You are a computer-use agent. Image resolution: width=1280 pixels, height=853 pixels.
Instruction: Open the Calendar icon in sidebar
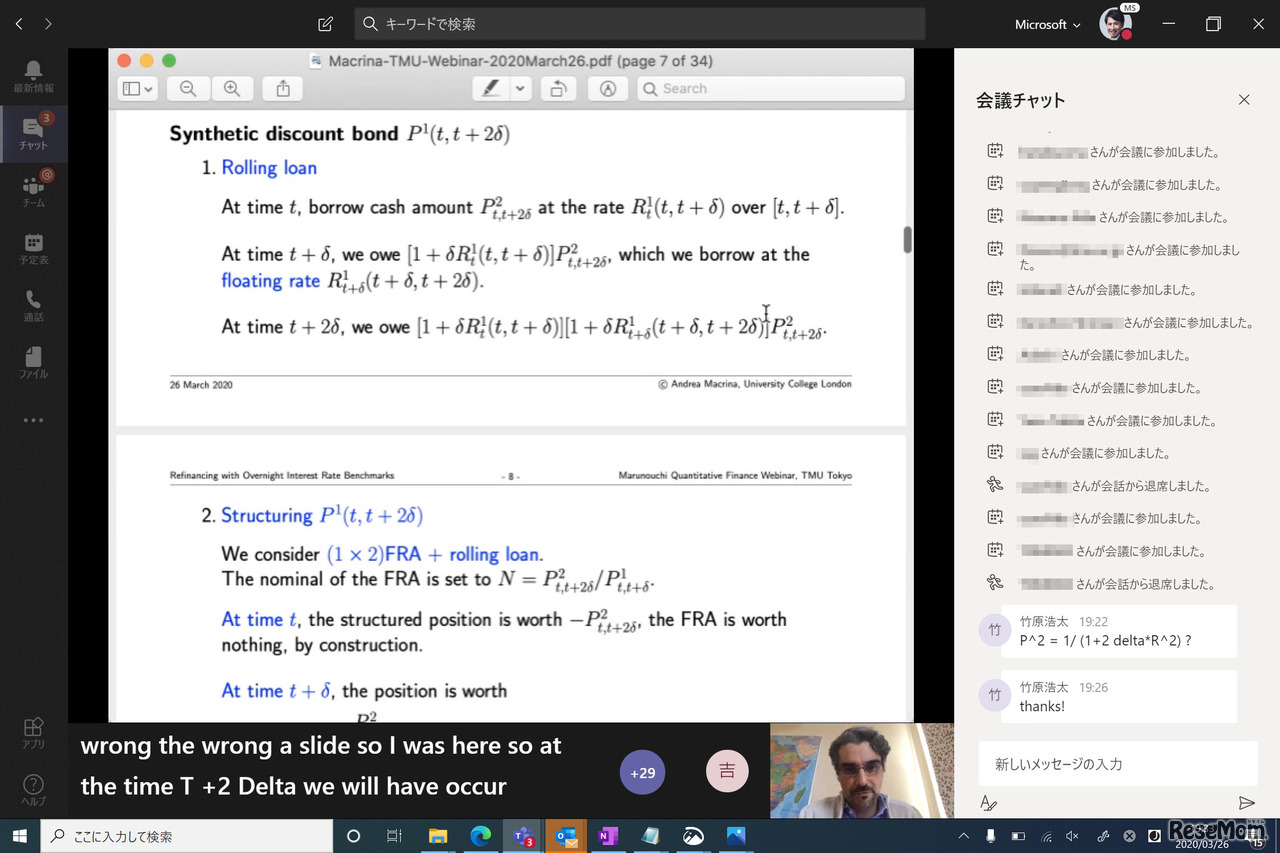click(x=33, y=248)
